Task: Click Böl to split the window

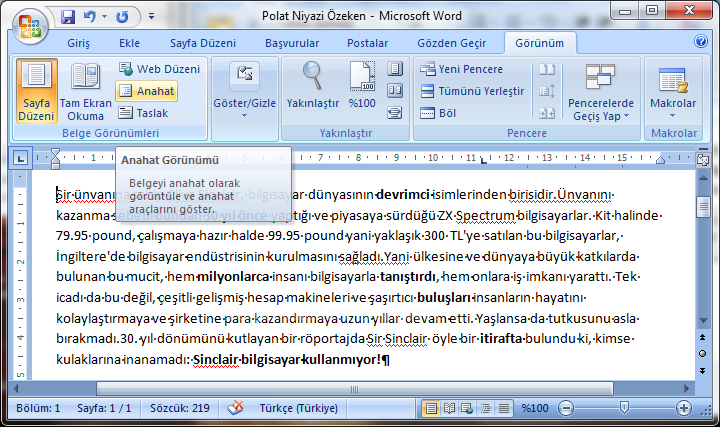Action: (x=438, y=113)
